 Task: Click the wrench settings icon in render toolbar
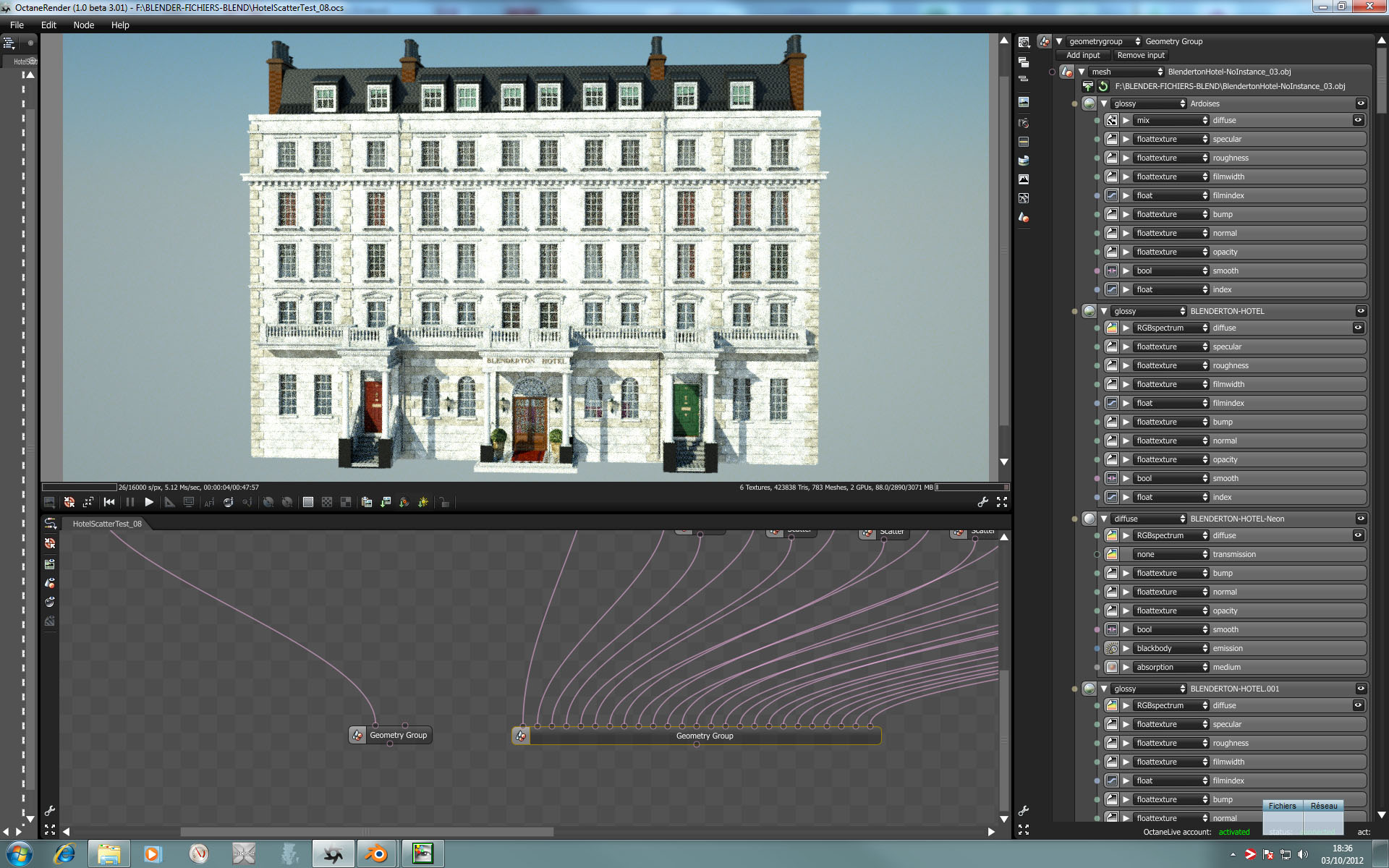[982, 502]
